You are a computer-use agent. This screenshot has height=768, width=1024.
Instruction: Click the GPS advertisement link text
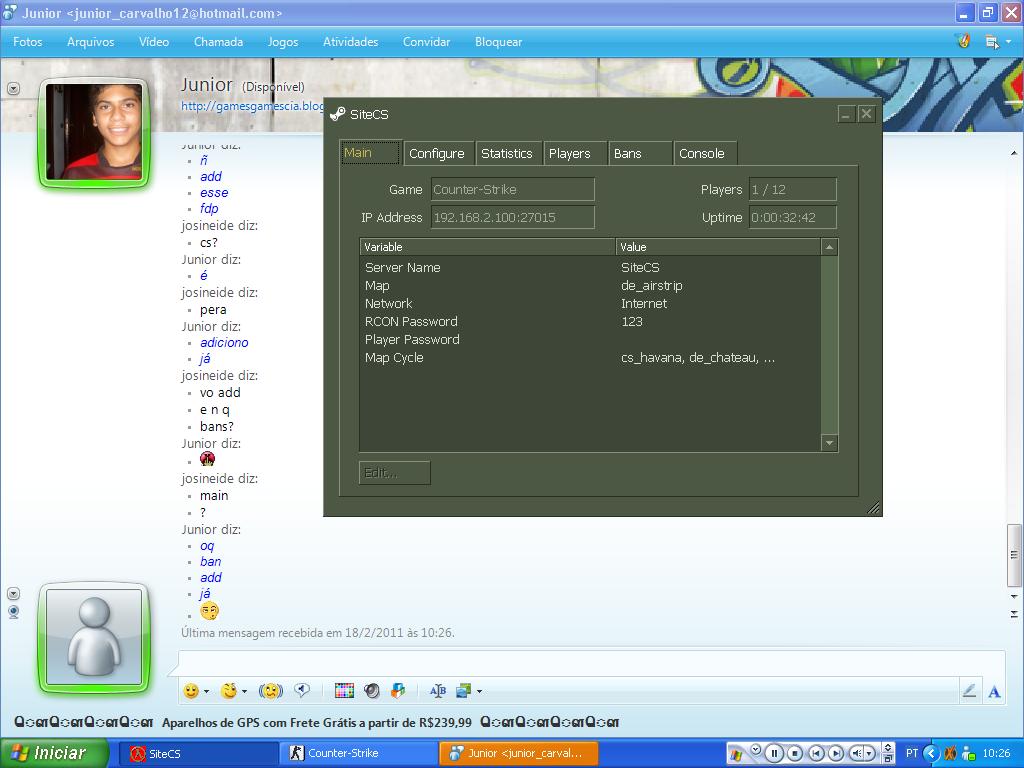pyautogui.click(x=317, y=723)
